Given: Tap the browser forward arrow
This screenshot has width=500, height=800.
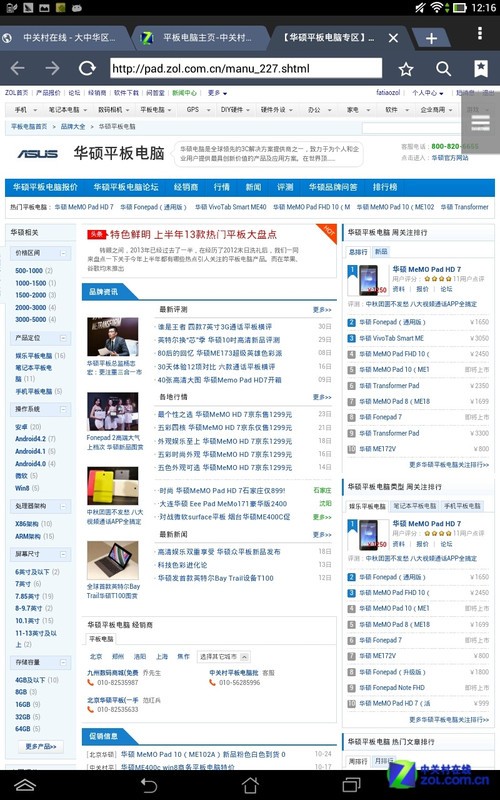Looking at the screenshot, I should pos(52,68).
